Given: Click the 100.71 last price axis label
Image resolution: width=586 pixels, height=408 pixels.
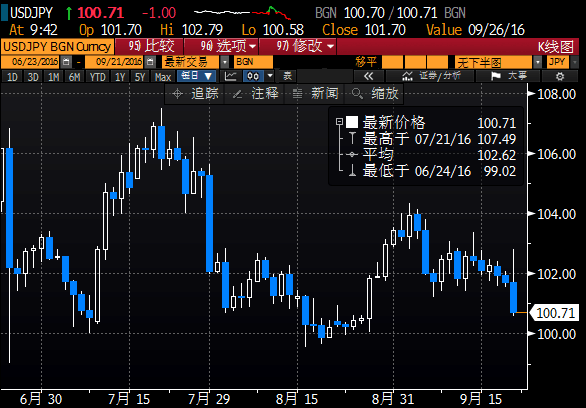Looking at the screenshot, I should point(555,312).
